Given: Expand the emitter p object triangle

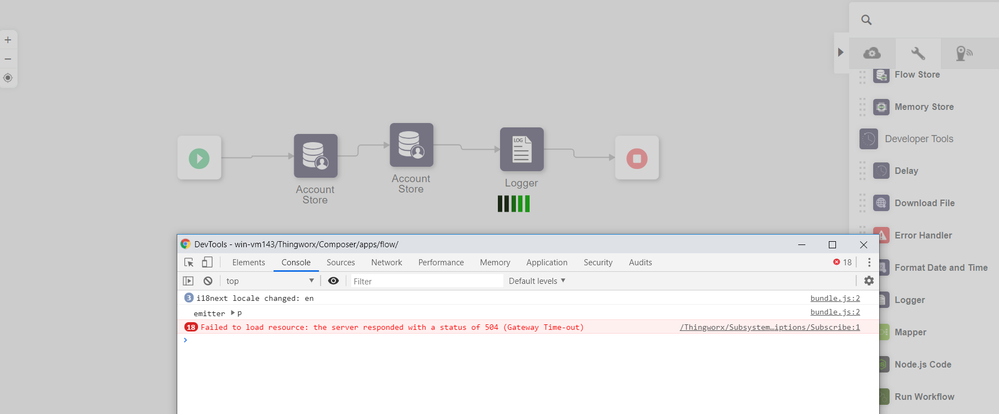Looking at the screenshot, I should (x=233, y=313).
